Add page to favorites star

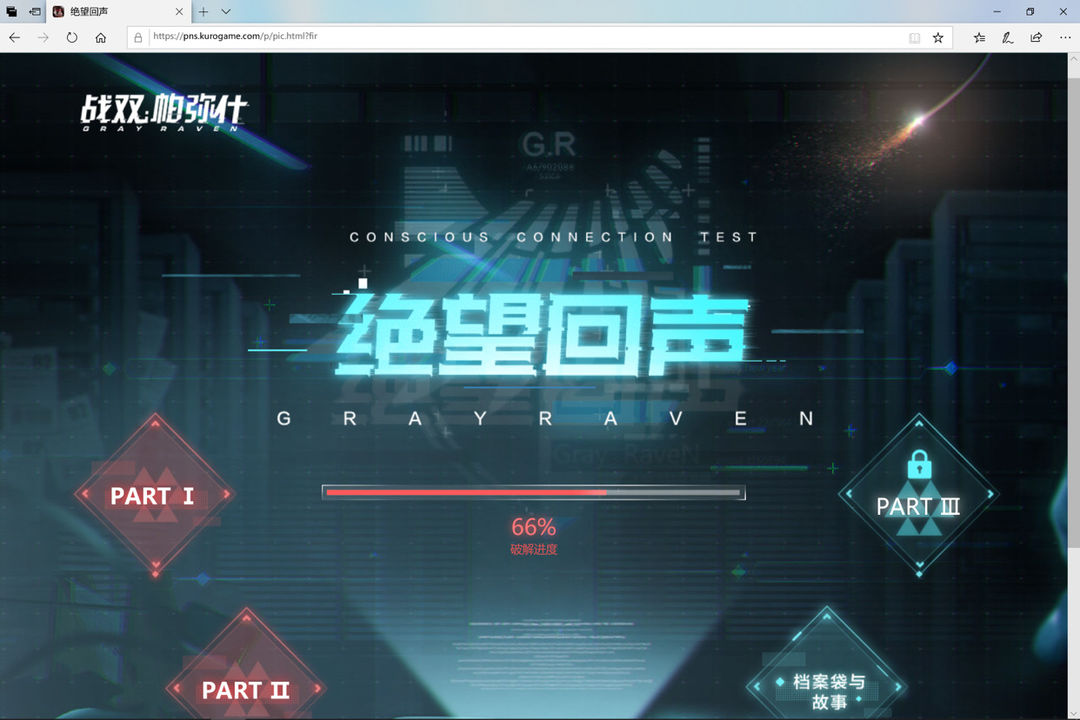[937, 38]
